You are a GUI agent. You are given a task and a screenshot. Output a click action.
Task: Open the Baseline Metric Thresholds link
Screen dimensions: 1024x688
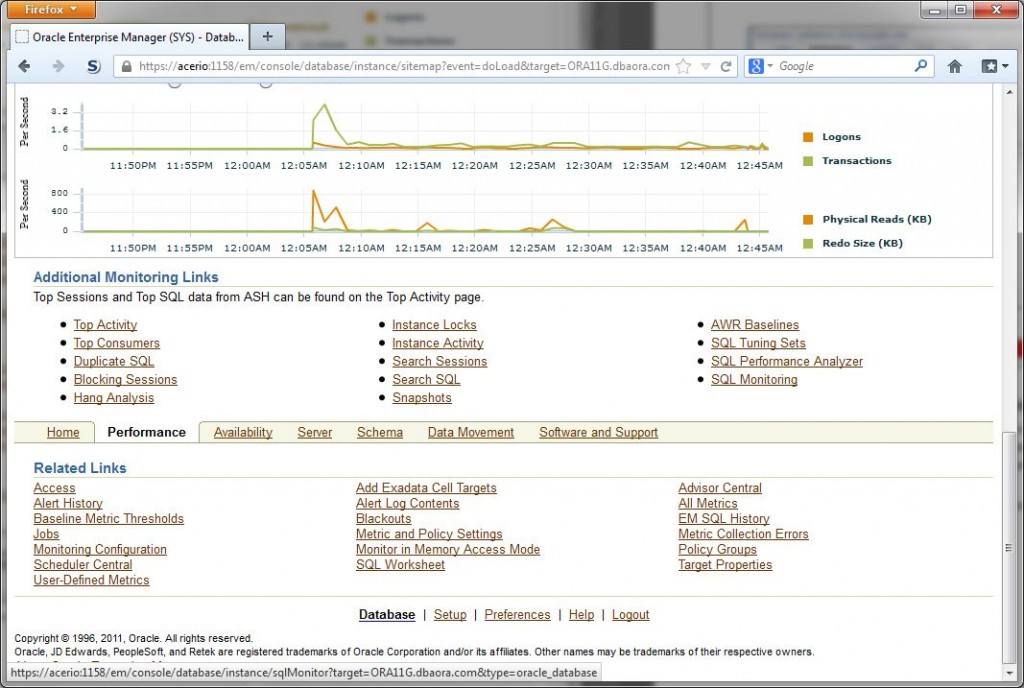108,518
